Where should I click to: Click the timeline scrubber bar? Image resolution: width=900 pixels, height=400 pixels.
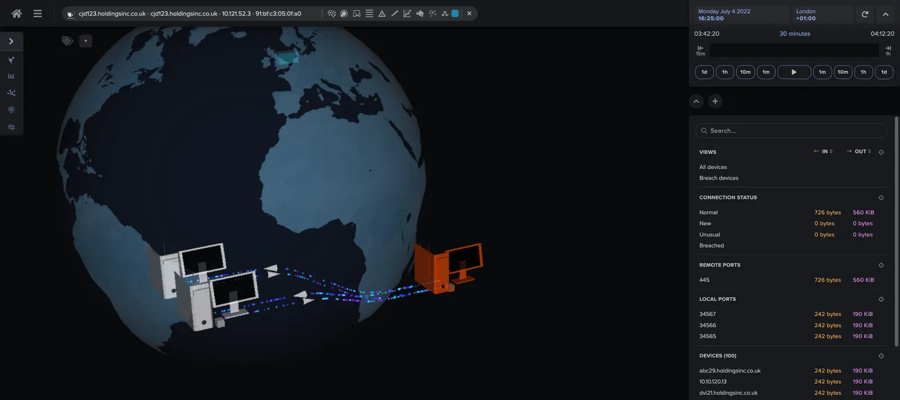point(794,50)
